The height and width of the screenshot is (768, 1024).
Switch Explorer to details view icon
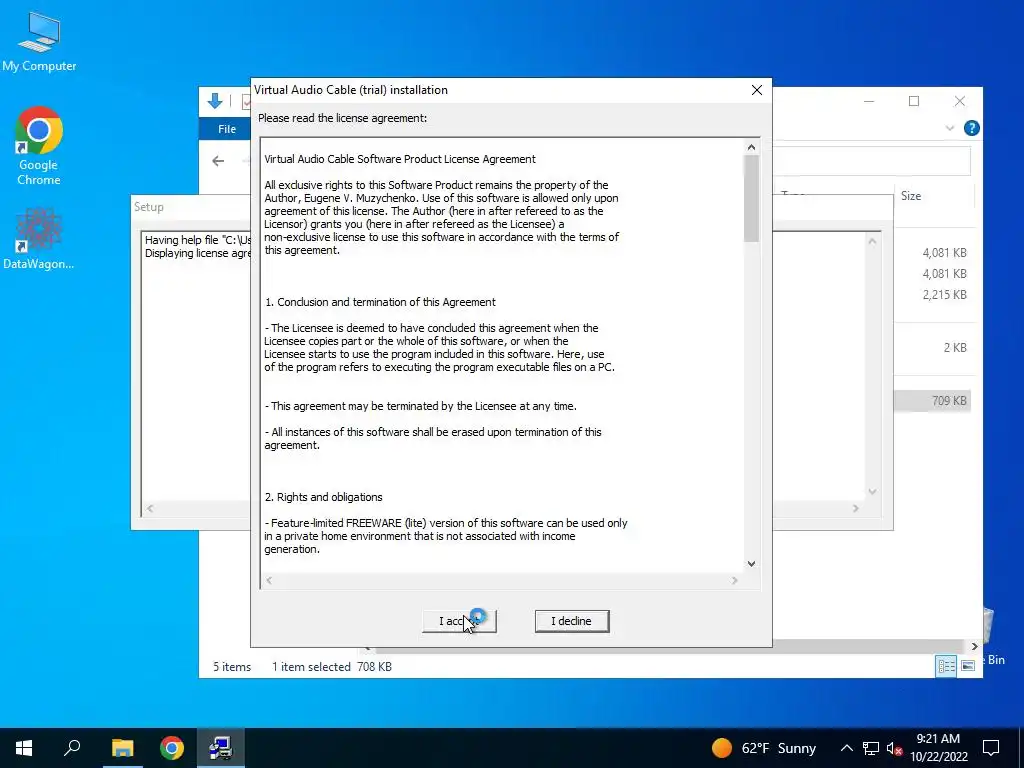pos(946,666)
